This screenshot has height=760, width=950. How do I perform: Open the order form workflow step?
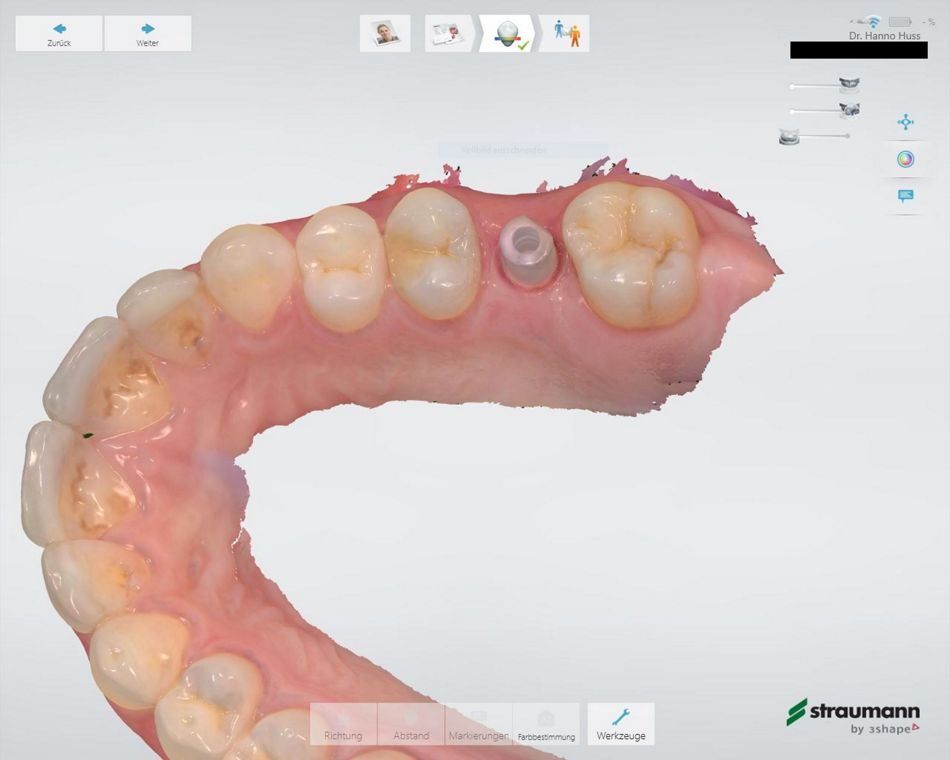pos(449,33)
